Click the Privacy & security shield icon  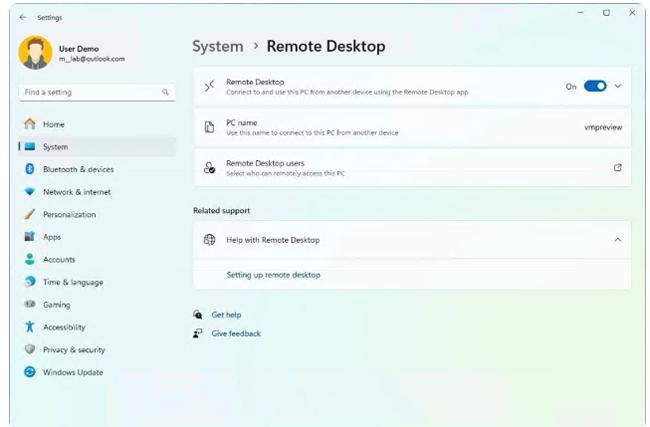(x=30, y=350)
